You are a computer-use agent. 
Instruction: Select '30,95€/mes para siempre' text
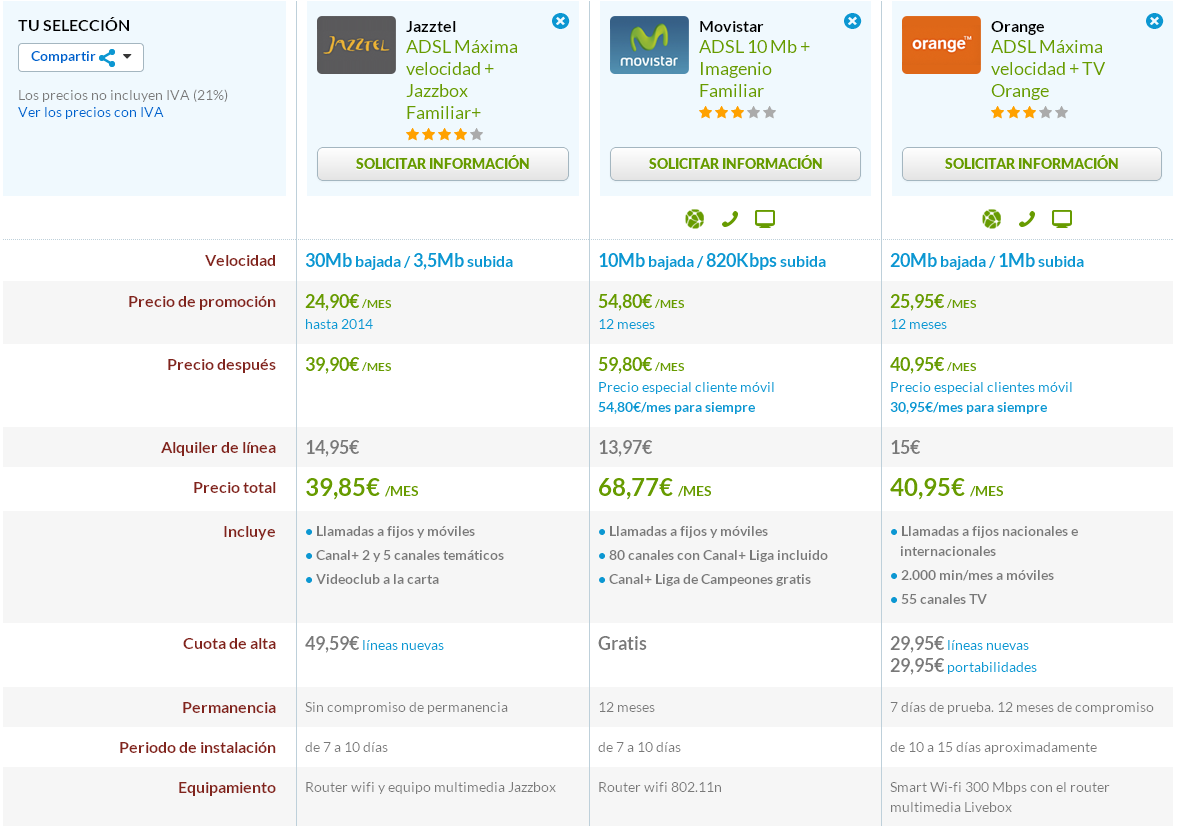click(968, 407)
